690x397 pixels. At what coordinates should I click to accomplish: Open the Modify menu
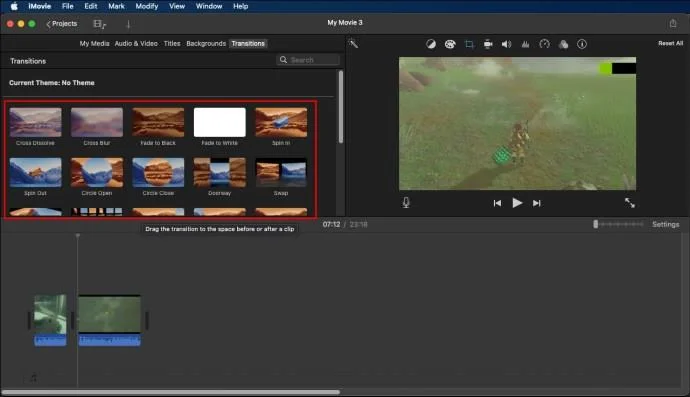point(147,6)
